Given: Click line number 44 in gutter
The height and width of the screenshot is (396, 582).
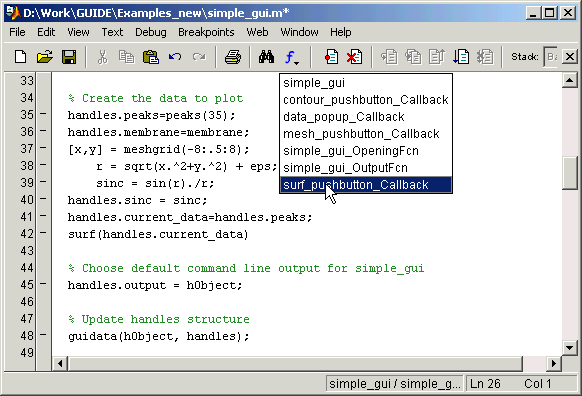Looking at the screenshot, I should click(x=27, y=268).
